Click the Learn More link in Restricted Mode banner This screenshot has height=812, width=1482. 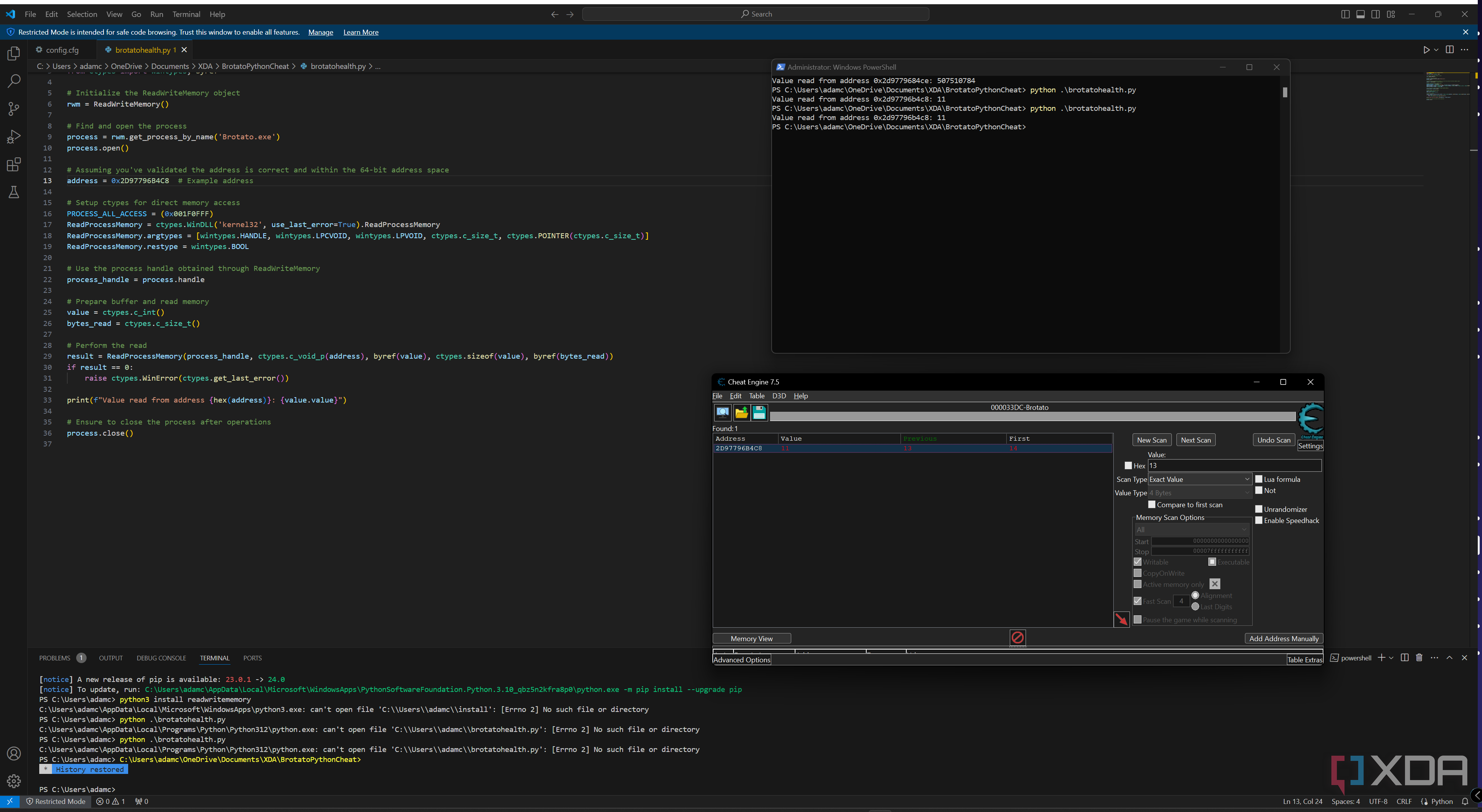(x=361, y=32)
